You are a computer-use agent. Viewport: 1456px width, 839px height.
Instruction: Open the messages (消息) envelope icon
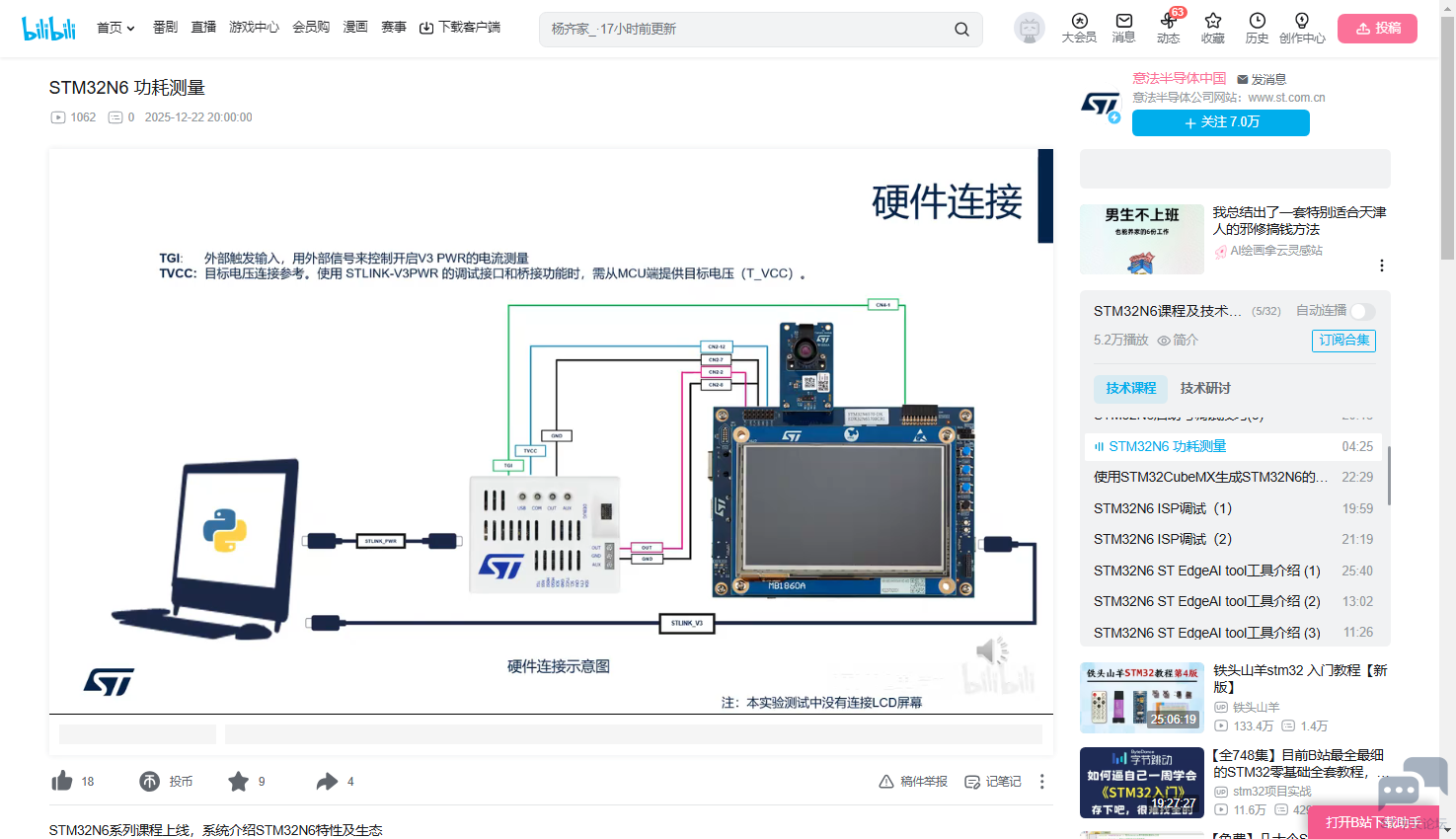[x=1123, y=21]
